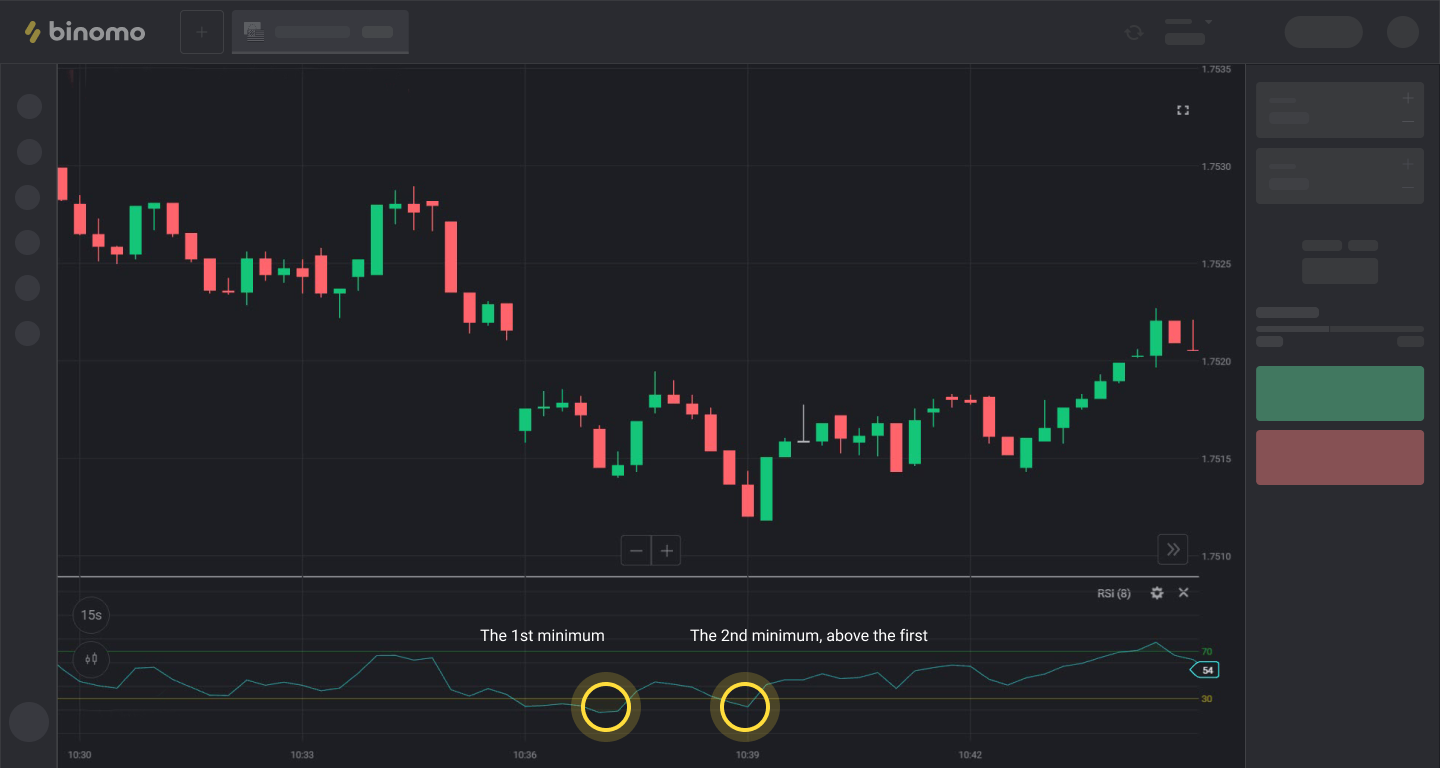
Task: Place a down trade with red button
Action: coord(1340,457)
